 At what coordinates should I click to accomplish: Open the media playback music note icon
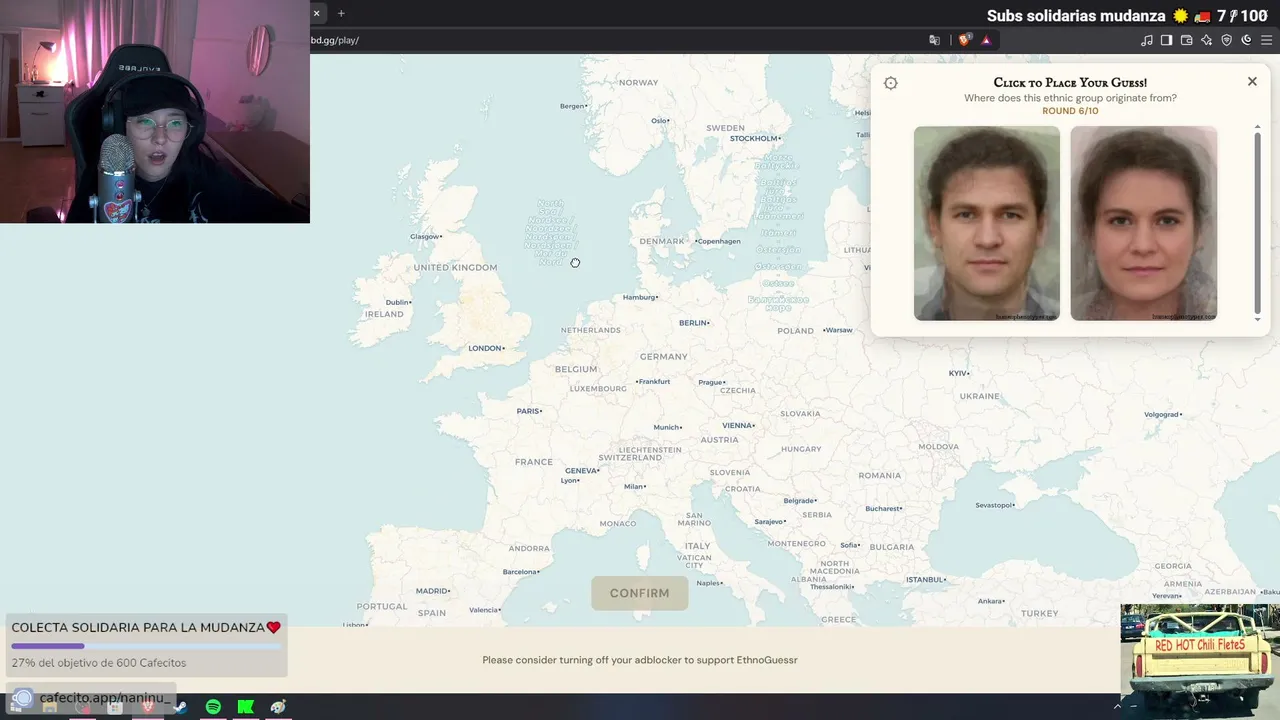(x=1147, y=40)
